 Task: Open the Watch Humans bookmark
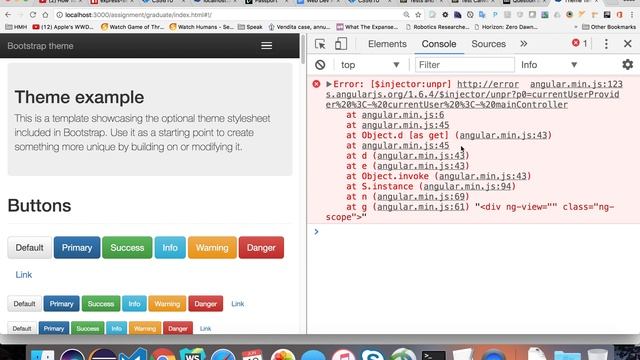202,27
